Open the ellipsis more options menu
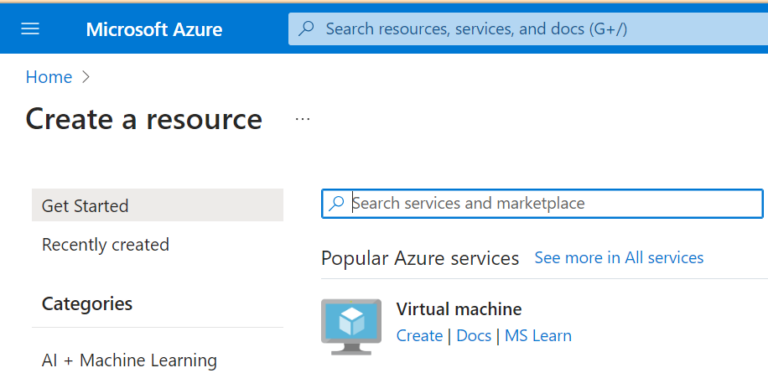Viewport: 768px width, 373px height. point(303,119)
